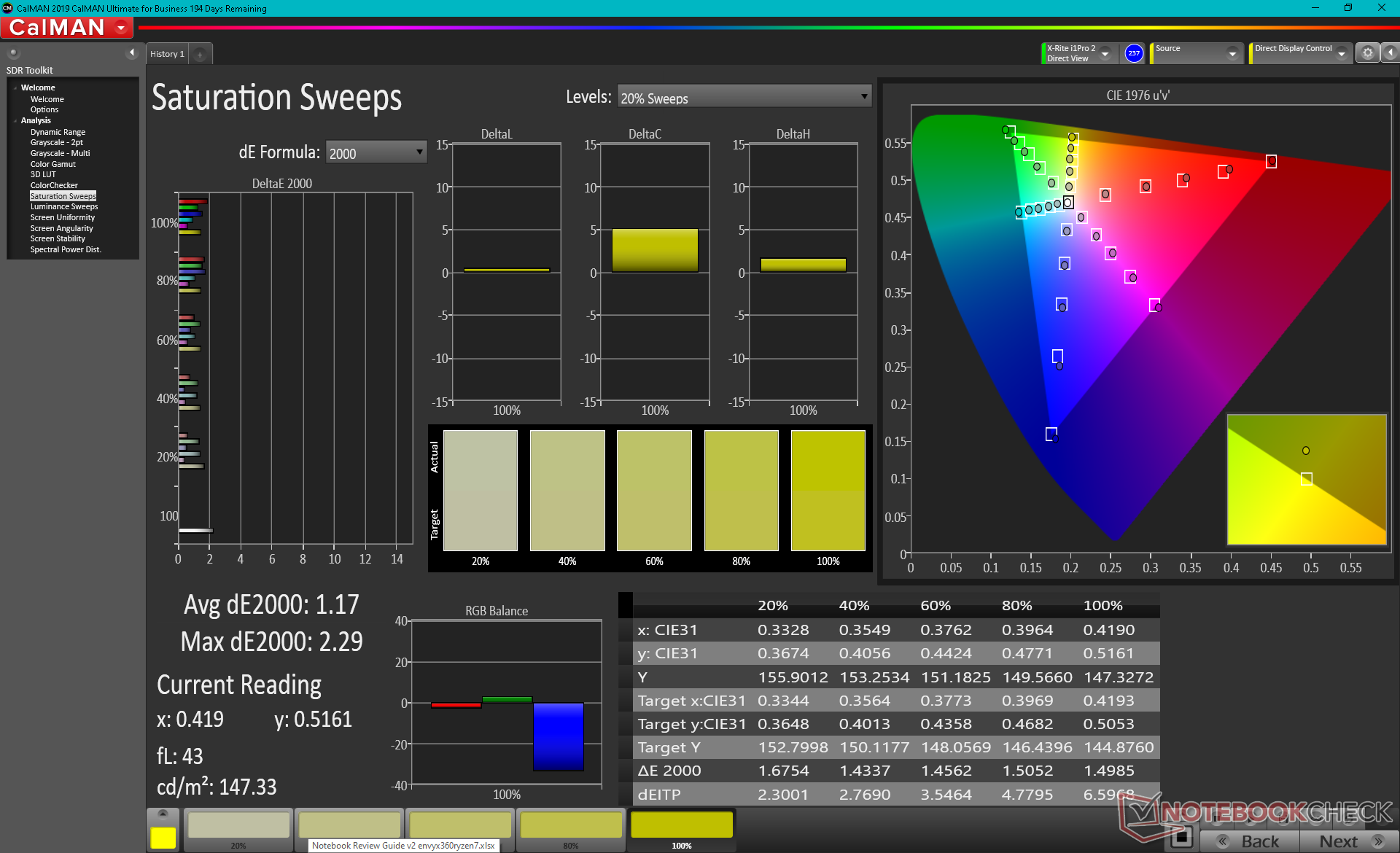
Task: Click the settings gear icon
Action: click(x=1367, y=53)
